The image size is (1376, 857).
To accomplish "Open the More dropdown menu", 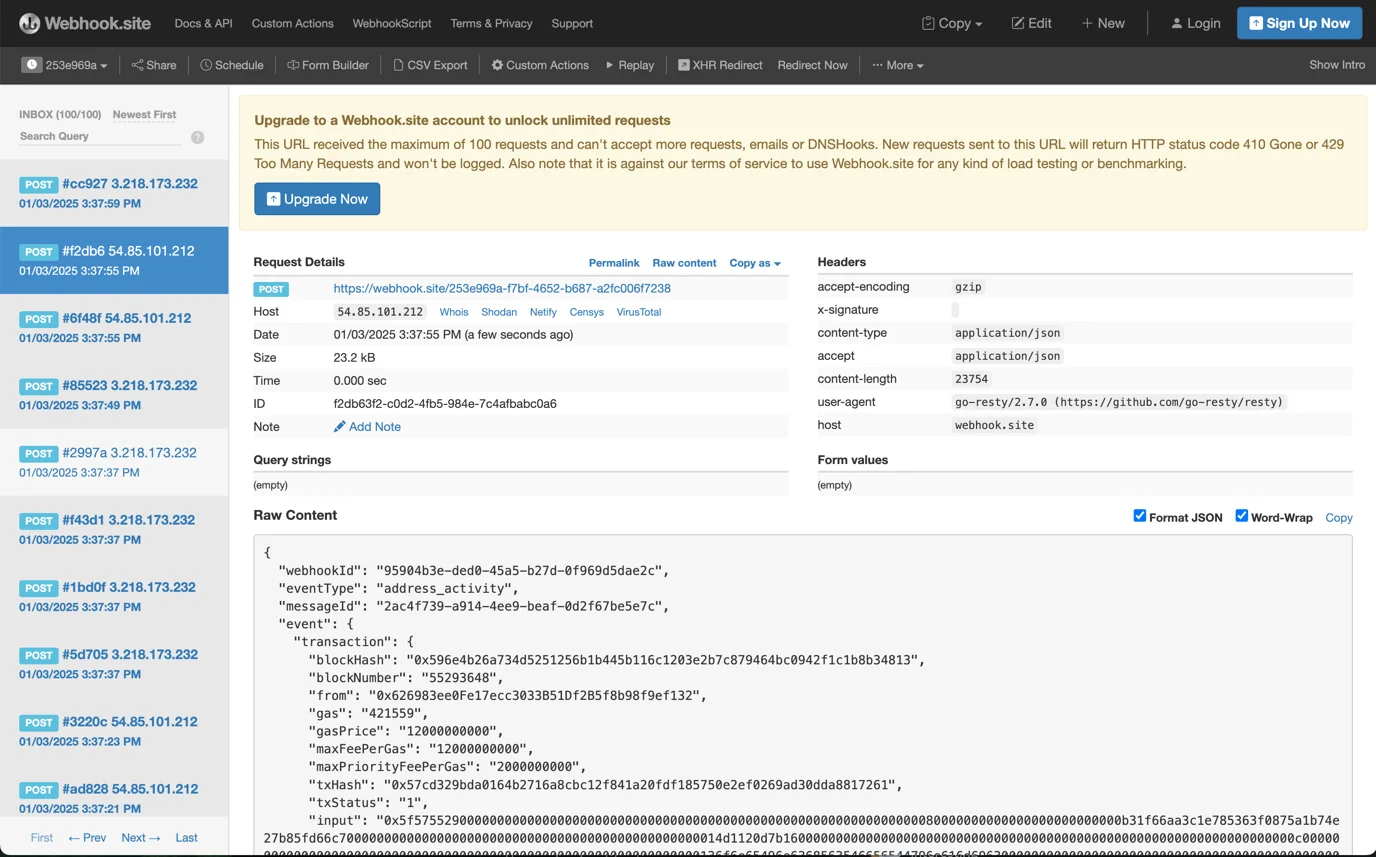I will coord(897,65).
